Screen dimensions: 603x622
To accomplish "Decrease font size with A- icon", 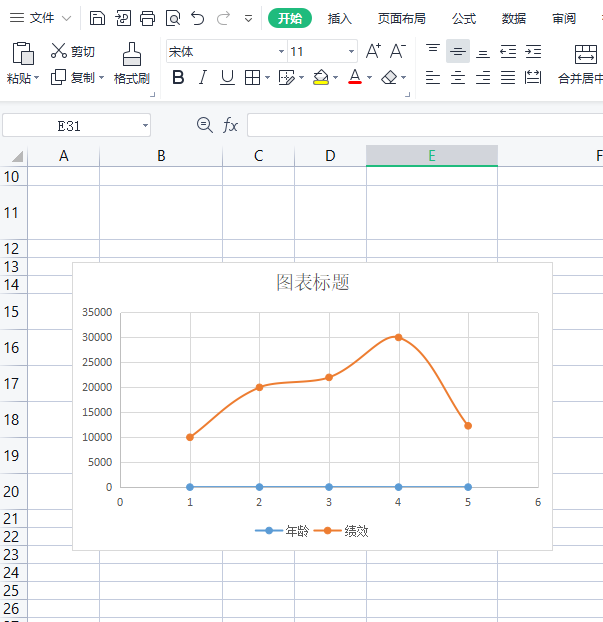I will pyautogui.click(x=398, y=51).
